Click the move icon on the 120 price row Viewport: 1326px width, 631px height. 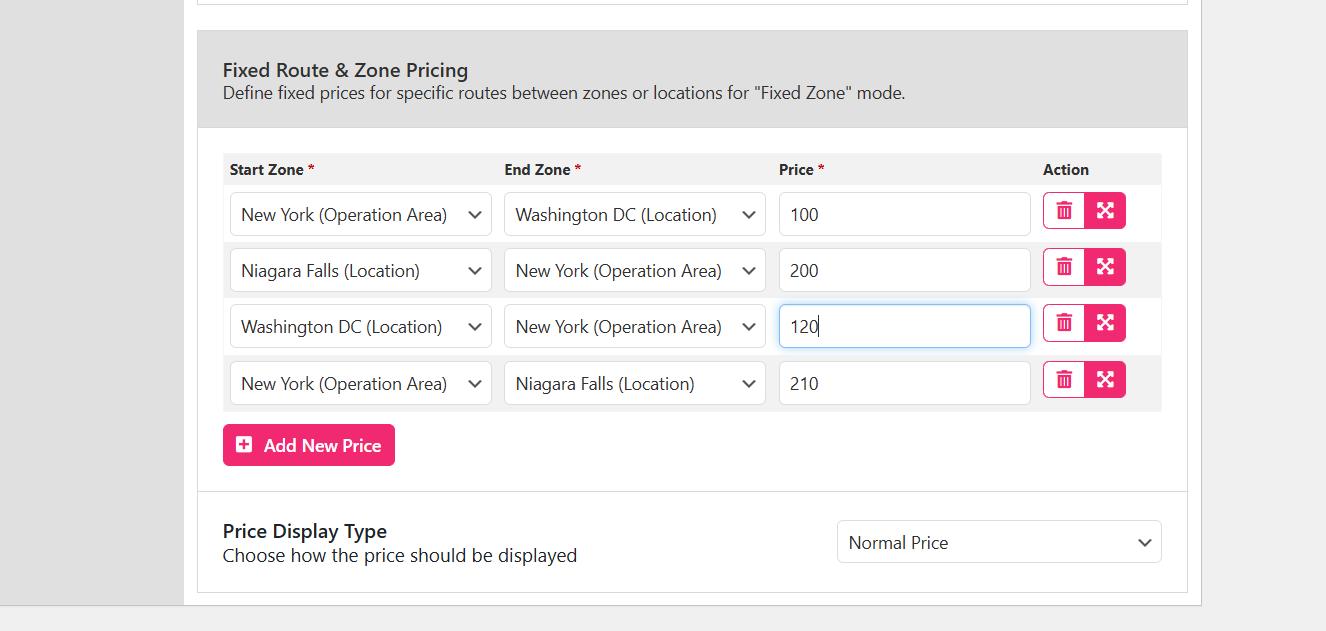coord(1105,323)
